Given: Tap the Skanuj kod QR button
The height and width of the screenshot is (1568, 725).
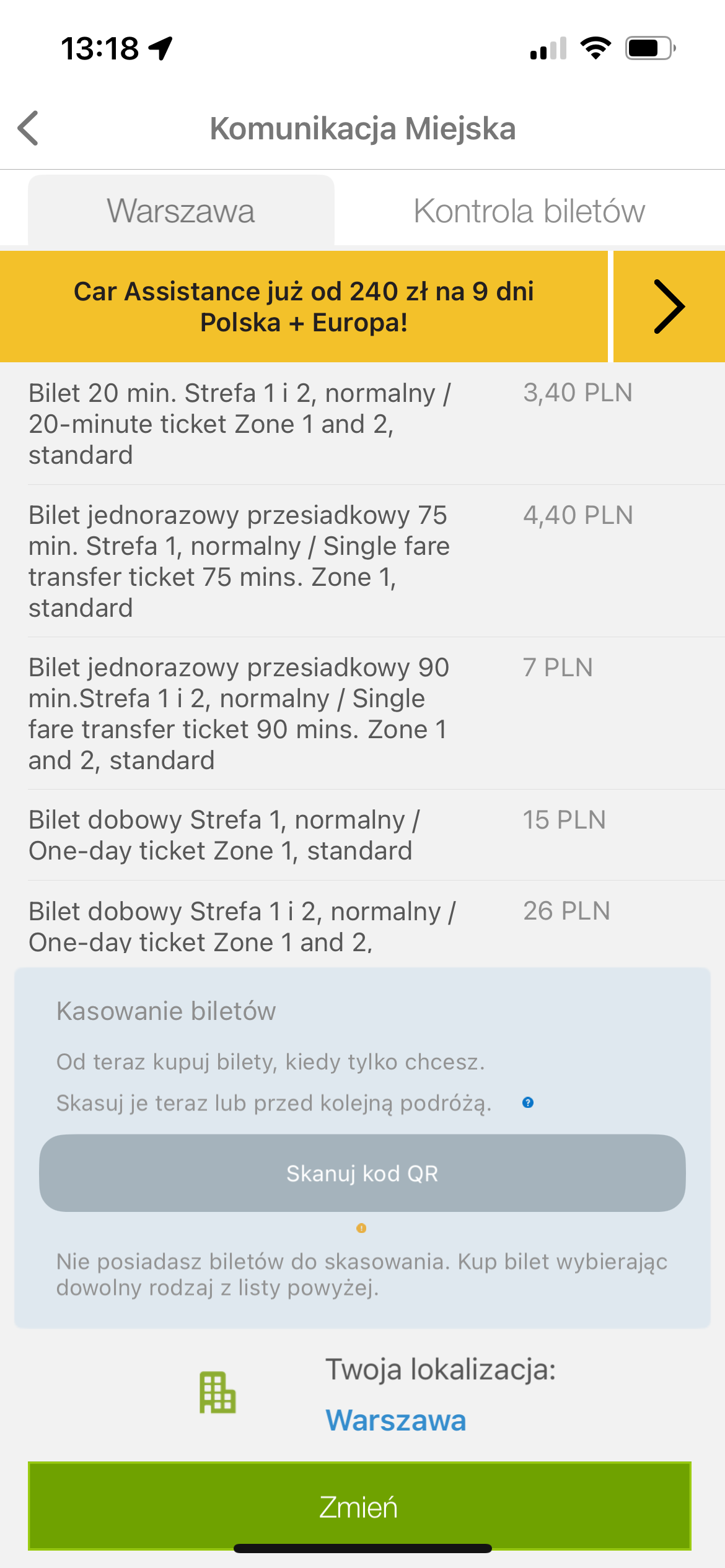Looking at the screenshot, I should (x=362, y=1173).
